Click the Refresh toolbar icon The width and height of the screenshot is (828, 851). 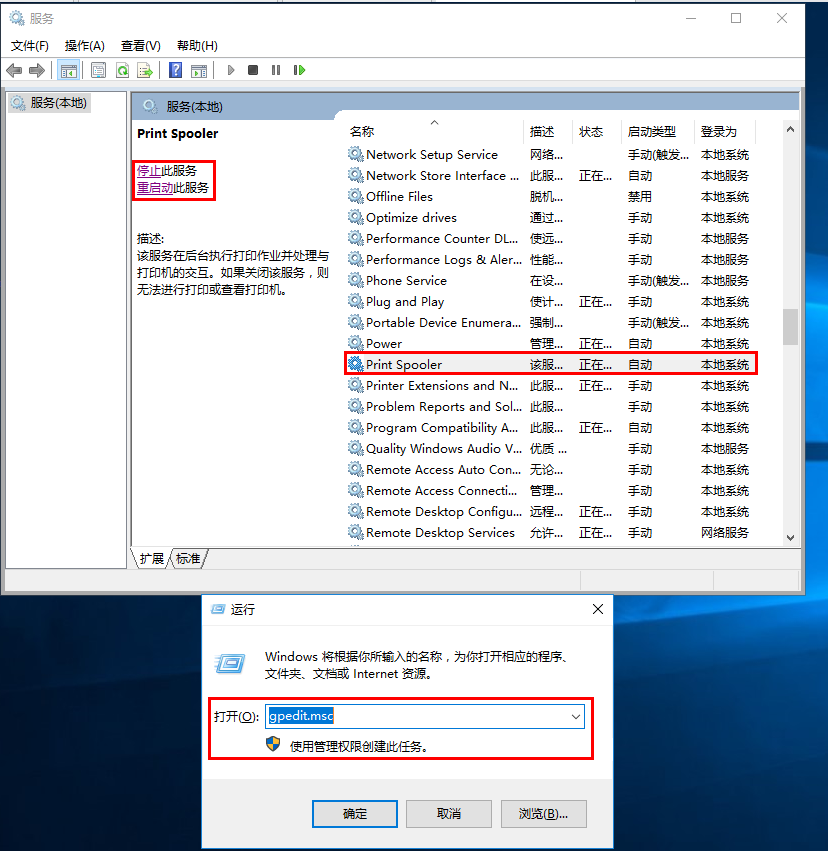123,70
